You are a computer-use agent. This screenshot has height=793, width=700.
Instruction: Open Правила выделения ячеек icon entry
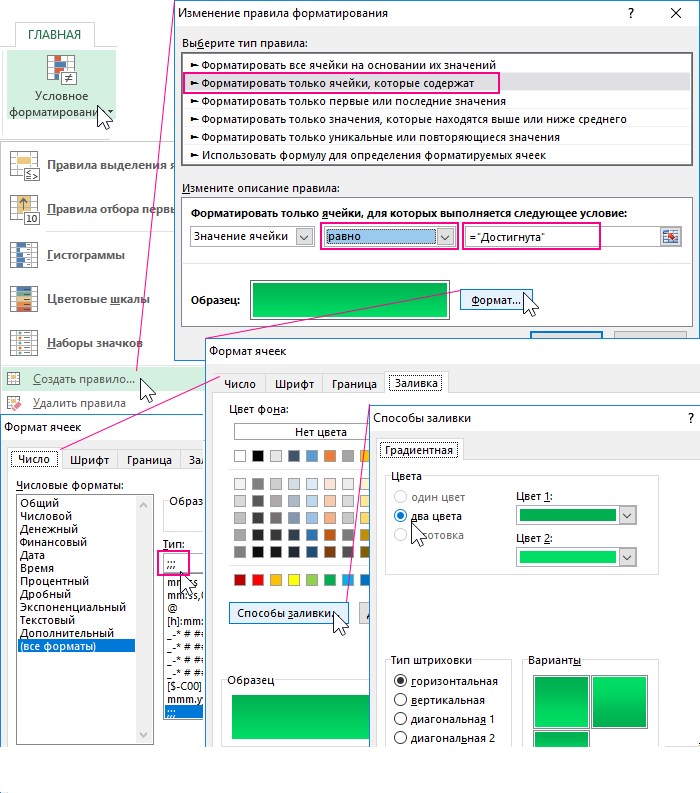(24, 165)
